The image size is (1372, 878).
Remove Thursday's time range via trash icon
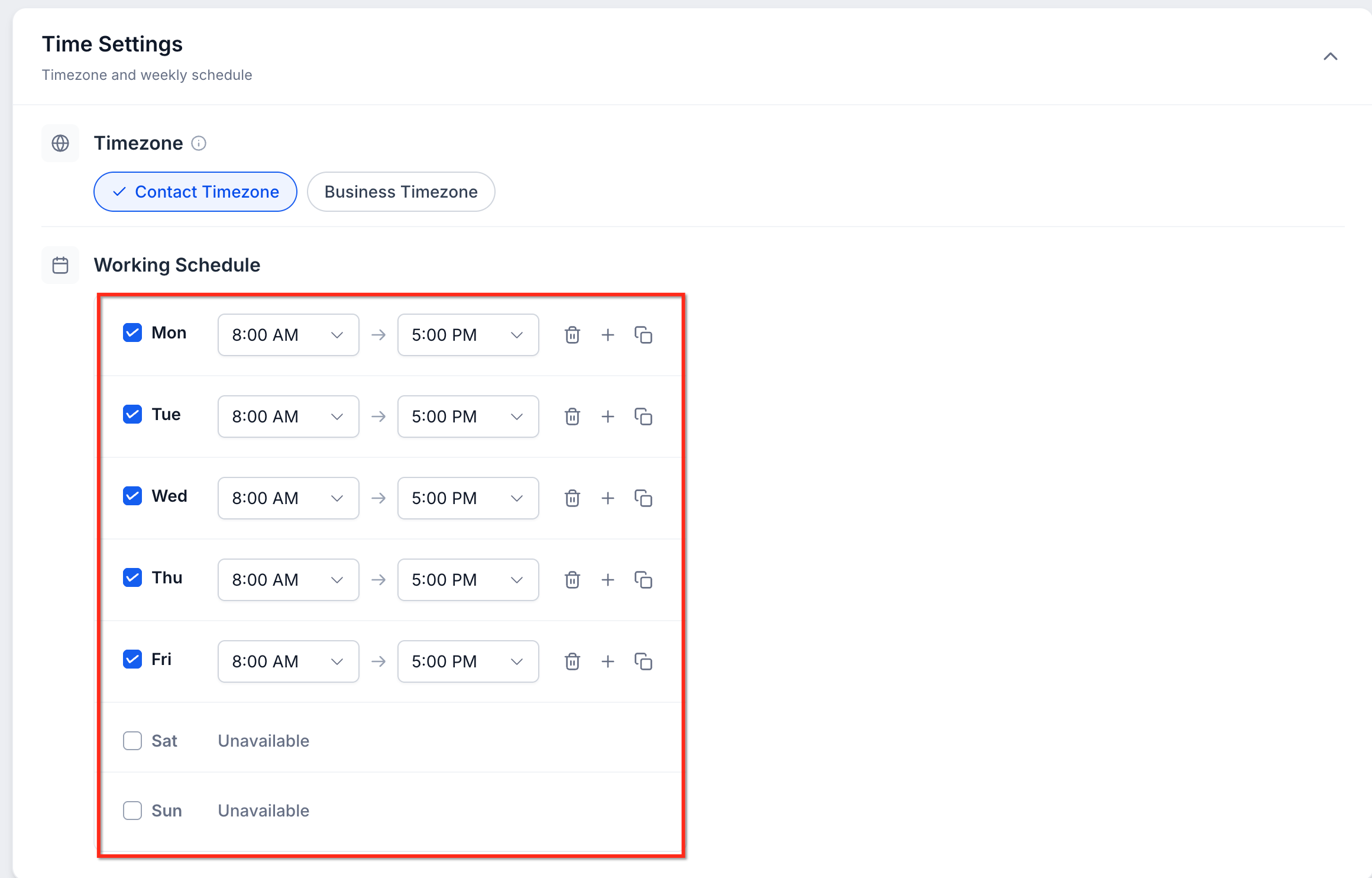(572, 580)
